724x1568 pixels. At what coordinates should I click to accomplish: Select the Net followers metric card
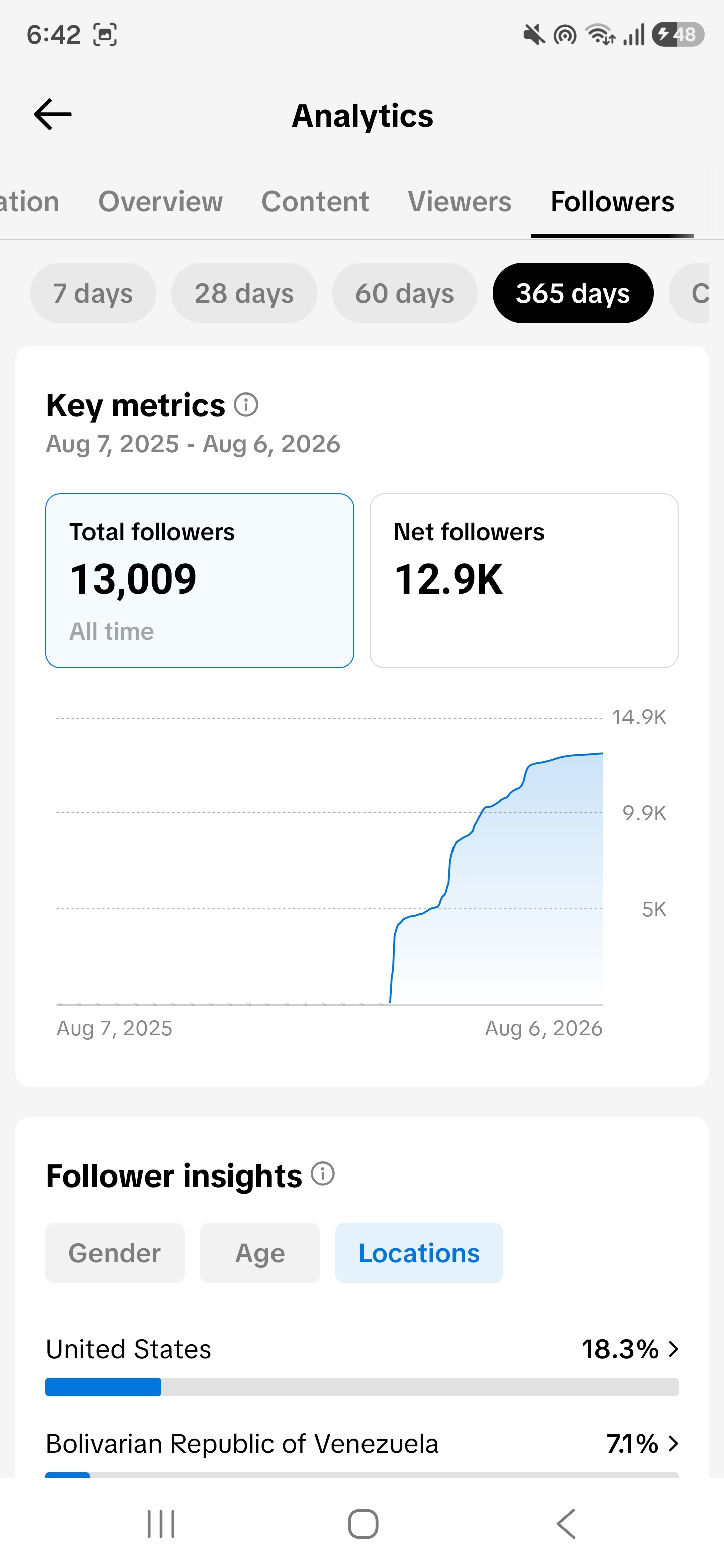pyautogui.click(x=524, y=580)
